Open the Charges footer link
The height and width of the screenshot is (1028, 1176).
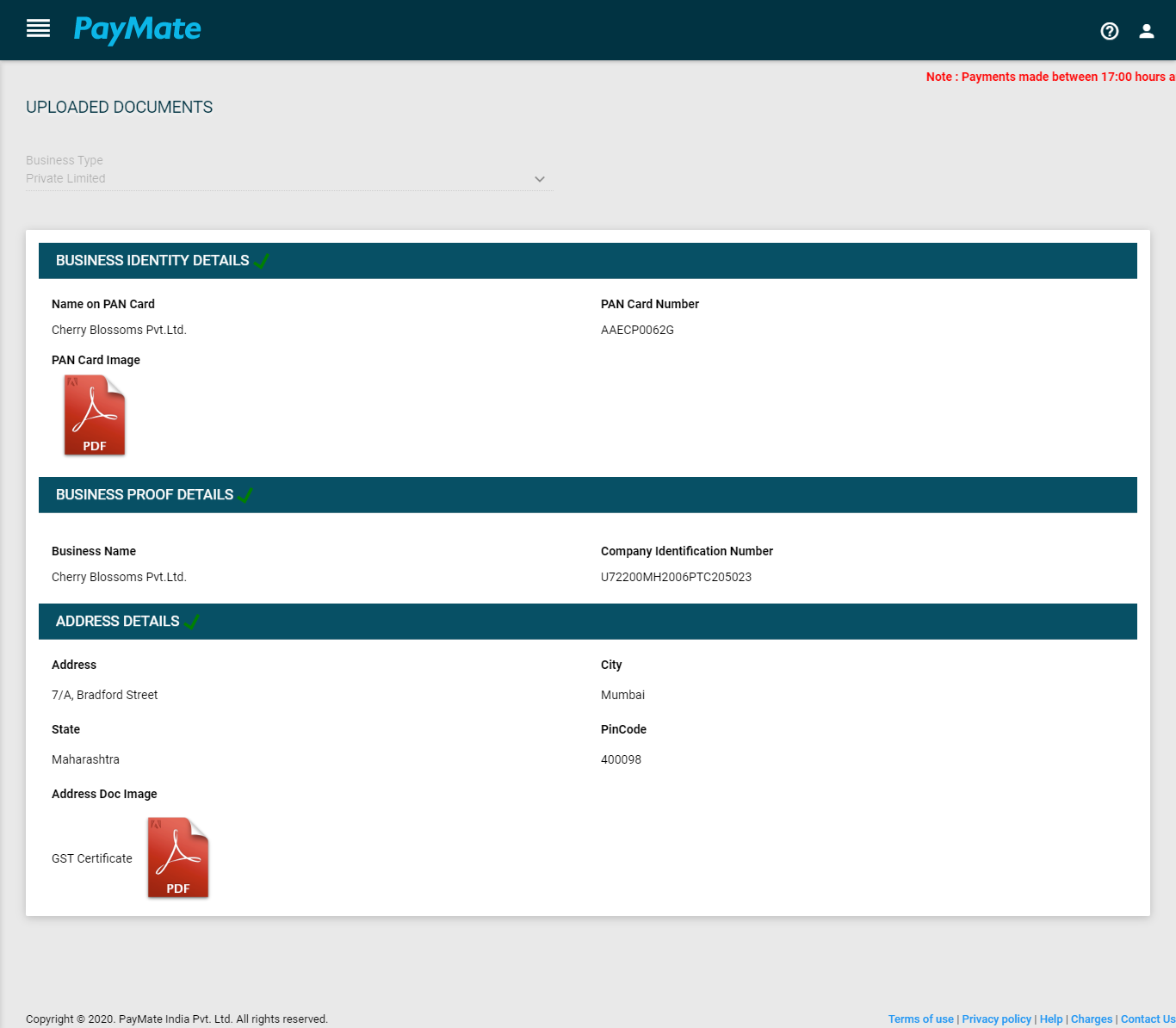coord(1092,1019)
